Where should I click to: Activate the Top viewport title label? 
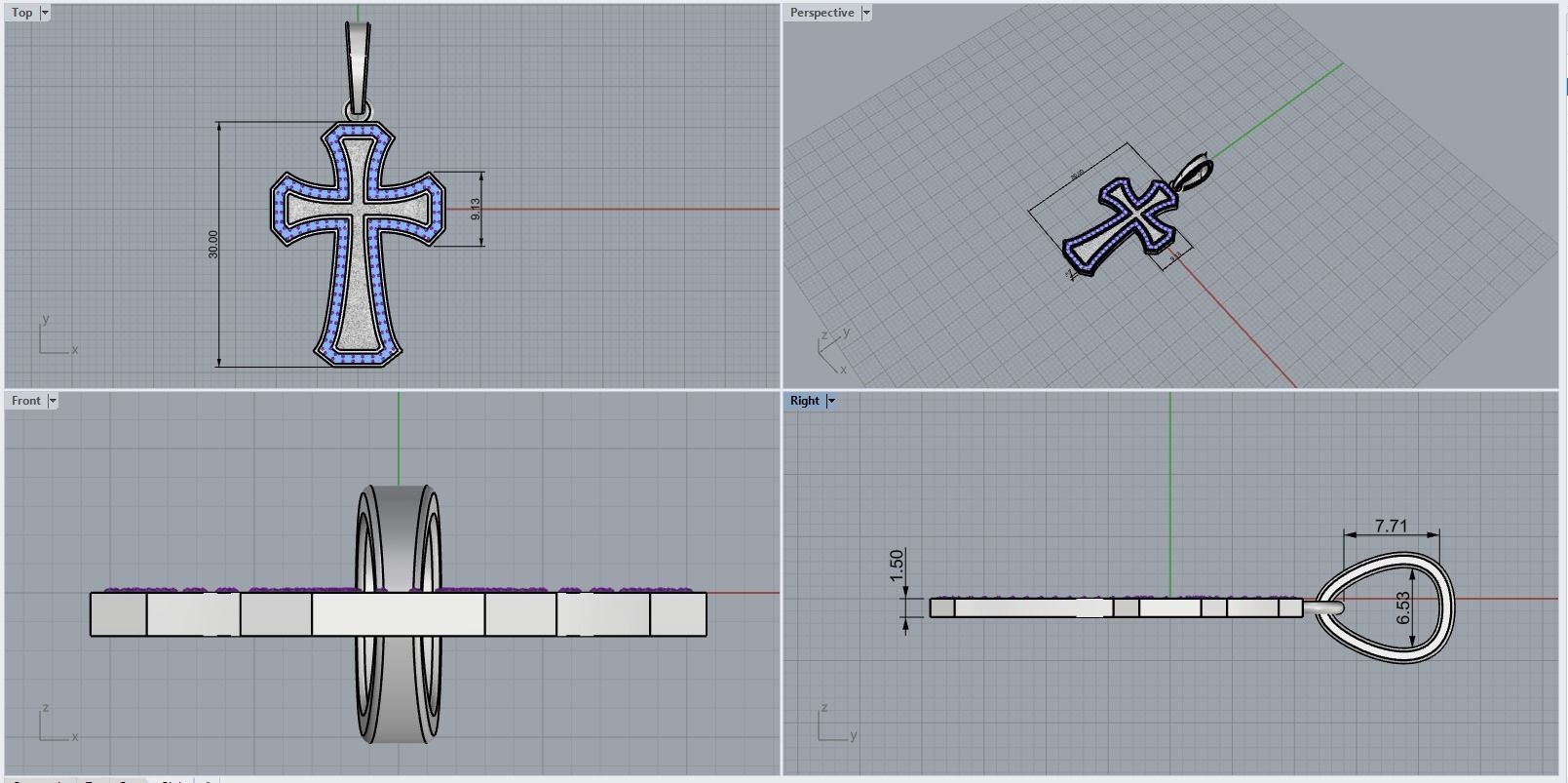click(22, 13)
